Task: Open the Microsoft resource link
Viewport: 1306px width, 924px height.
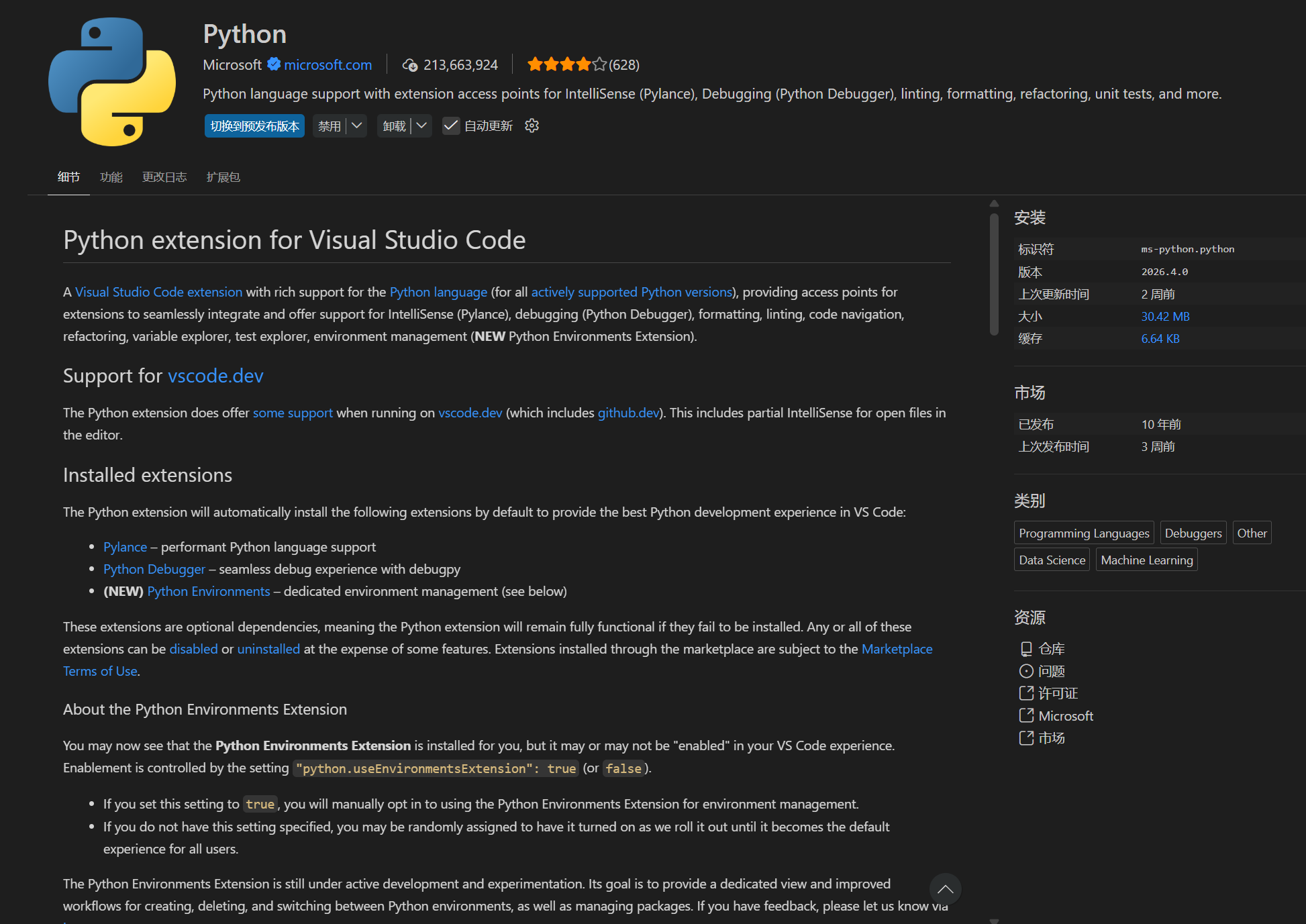Action: 1066,716
